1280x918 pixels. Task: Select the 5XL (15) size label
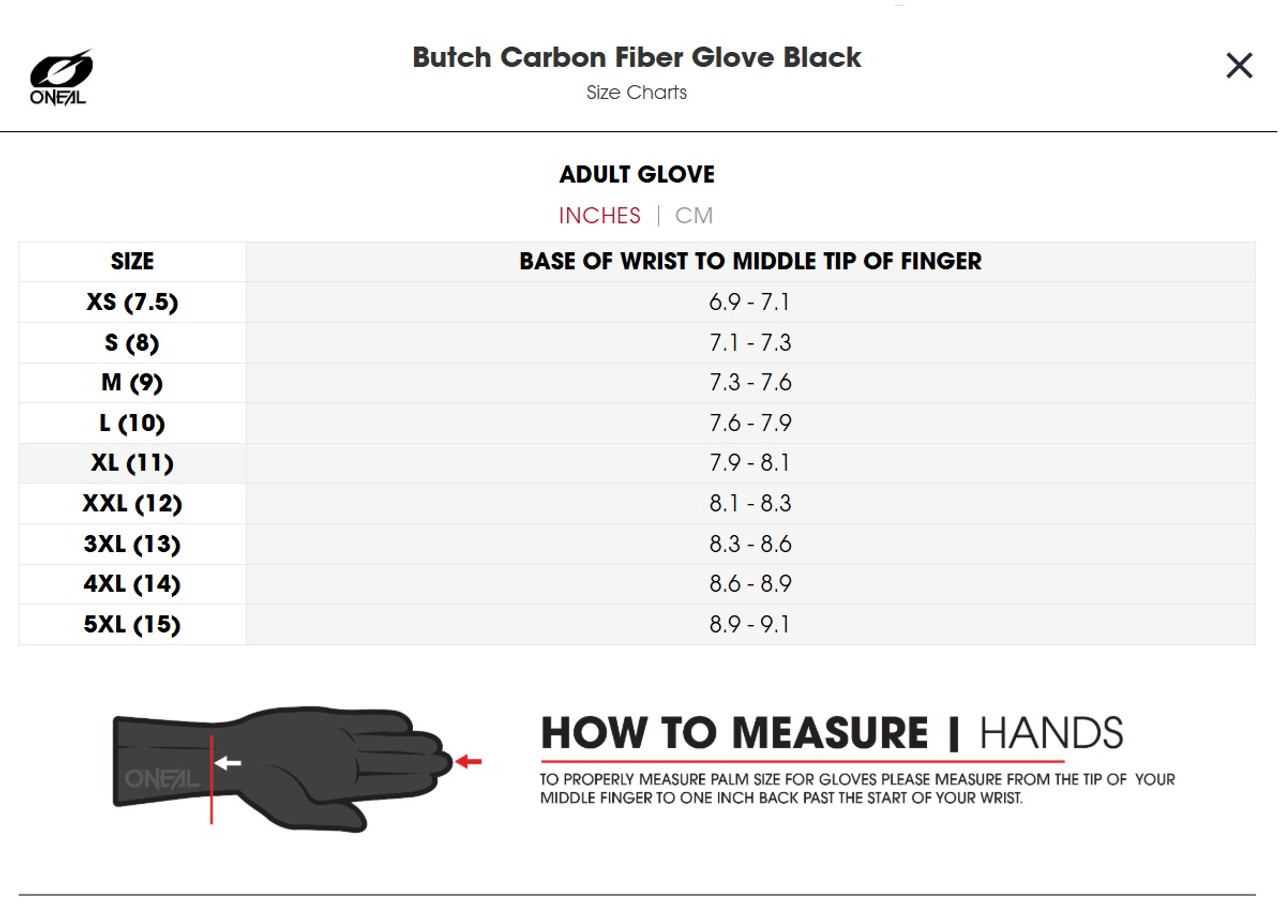click(132, 625)
